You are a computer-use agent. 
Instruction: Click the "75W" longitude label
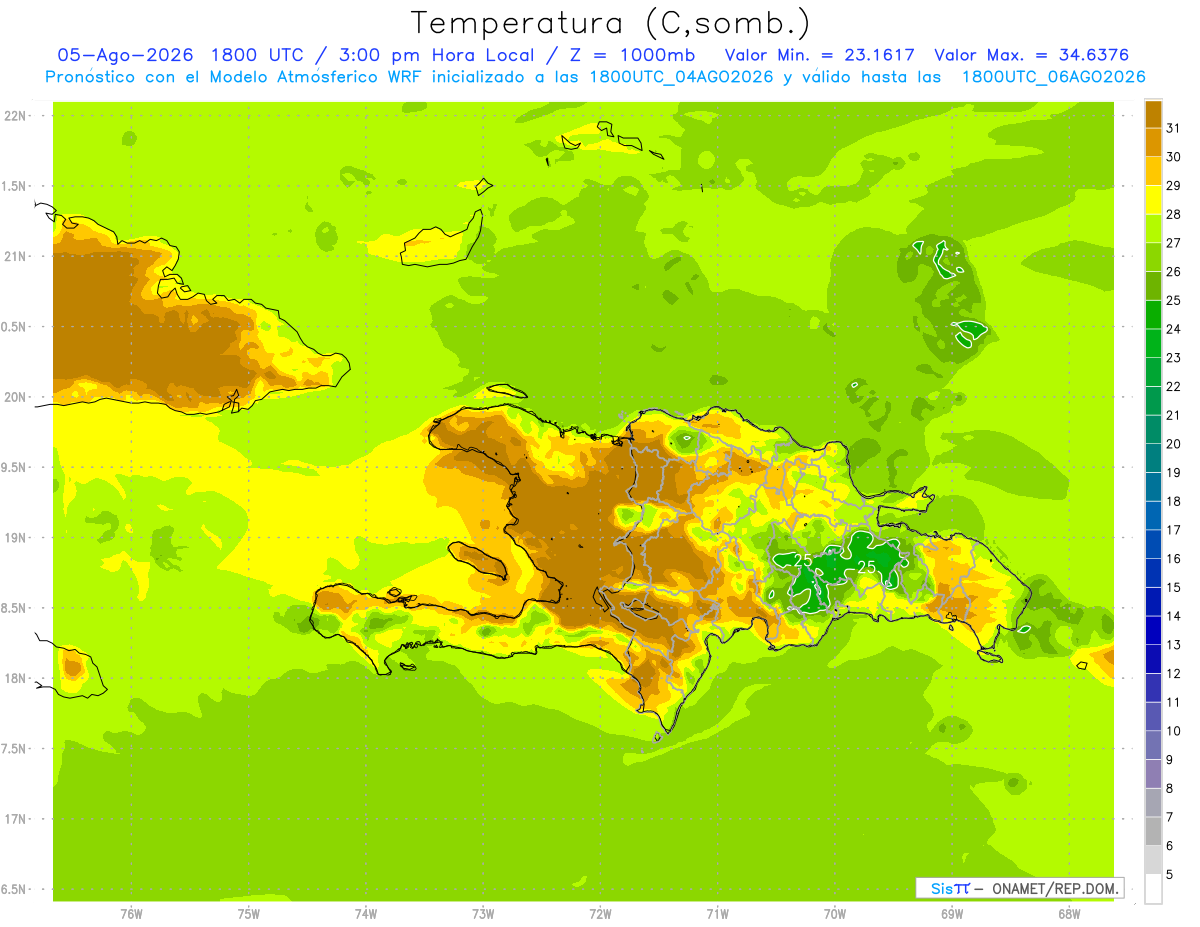tap(249, 914)
